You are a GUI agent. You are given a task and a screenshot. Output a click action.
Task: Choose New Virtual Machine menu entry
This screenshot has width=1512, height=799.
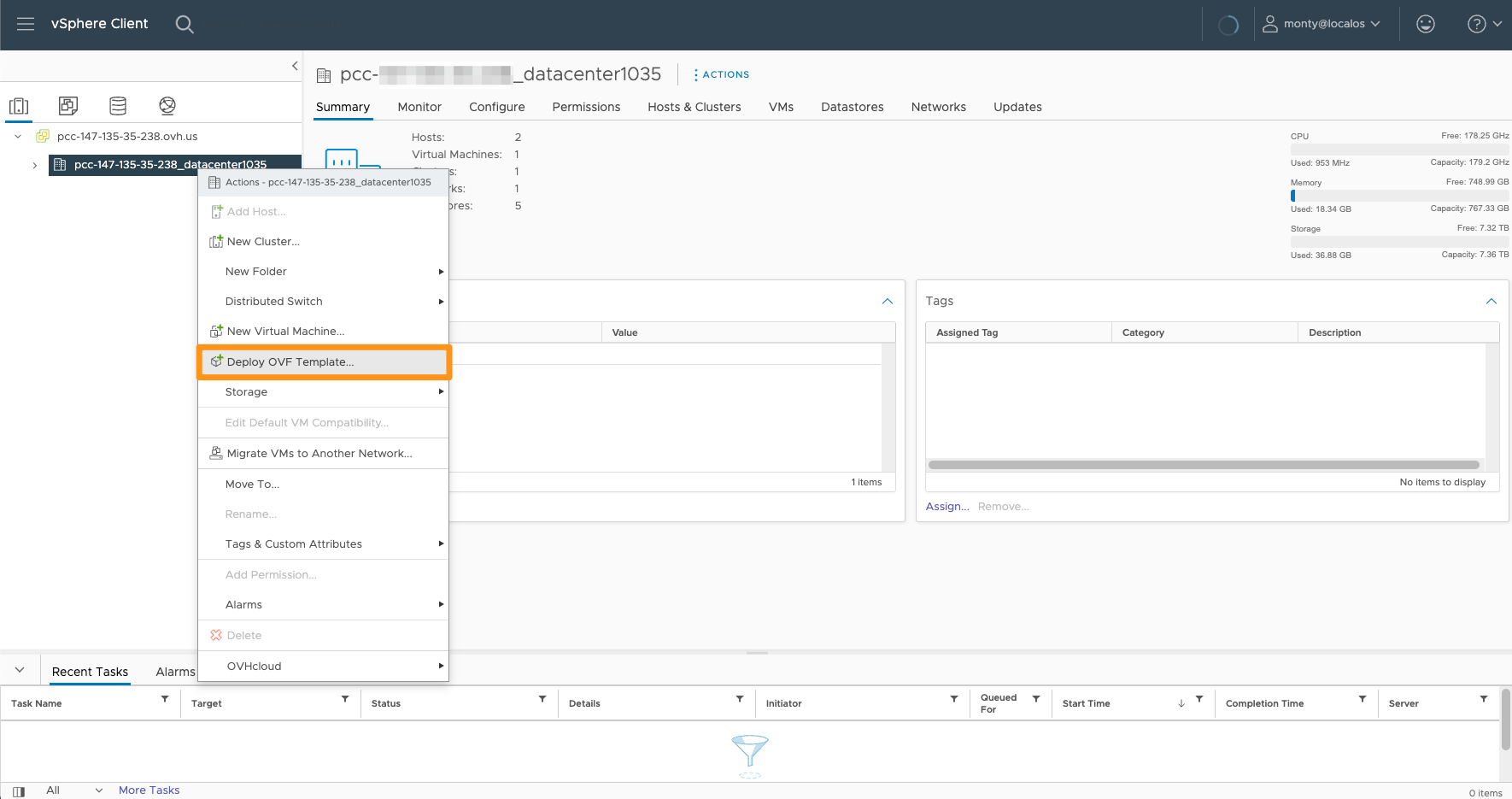pyautogui.click(x=324, y=332)
